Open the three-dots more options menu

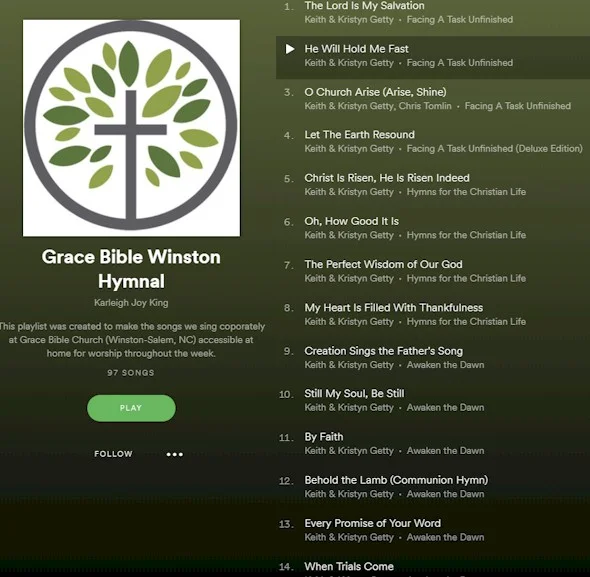click(x=175, y=454)
